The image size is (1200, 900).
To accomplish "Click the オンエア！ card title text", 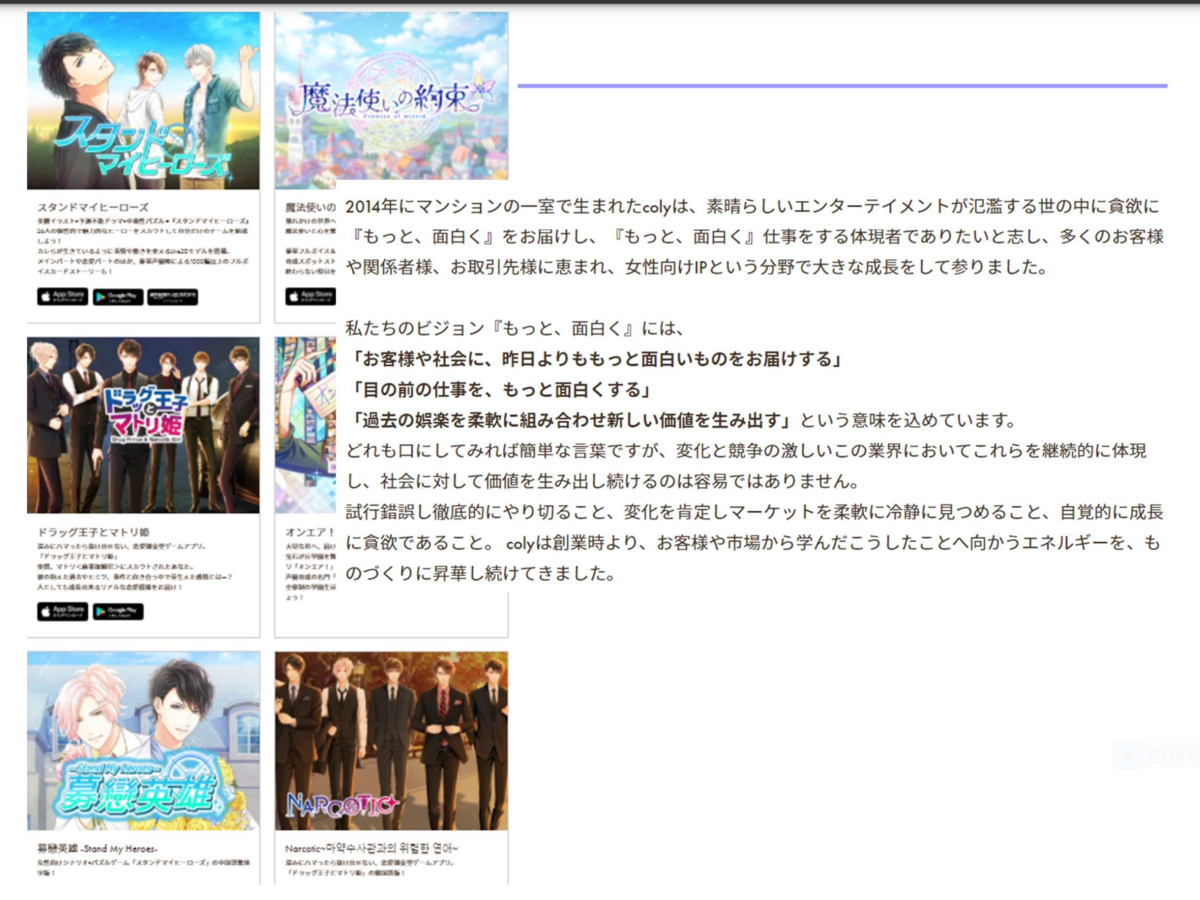I will pyautogui.click(x=309, y=531).
